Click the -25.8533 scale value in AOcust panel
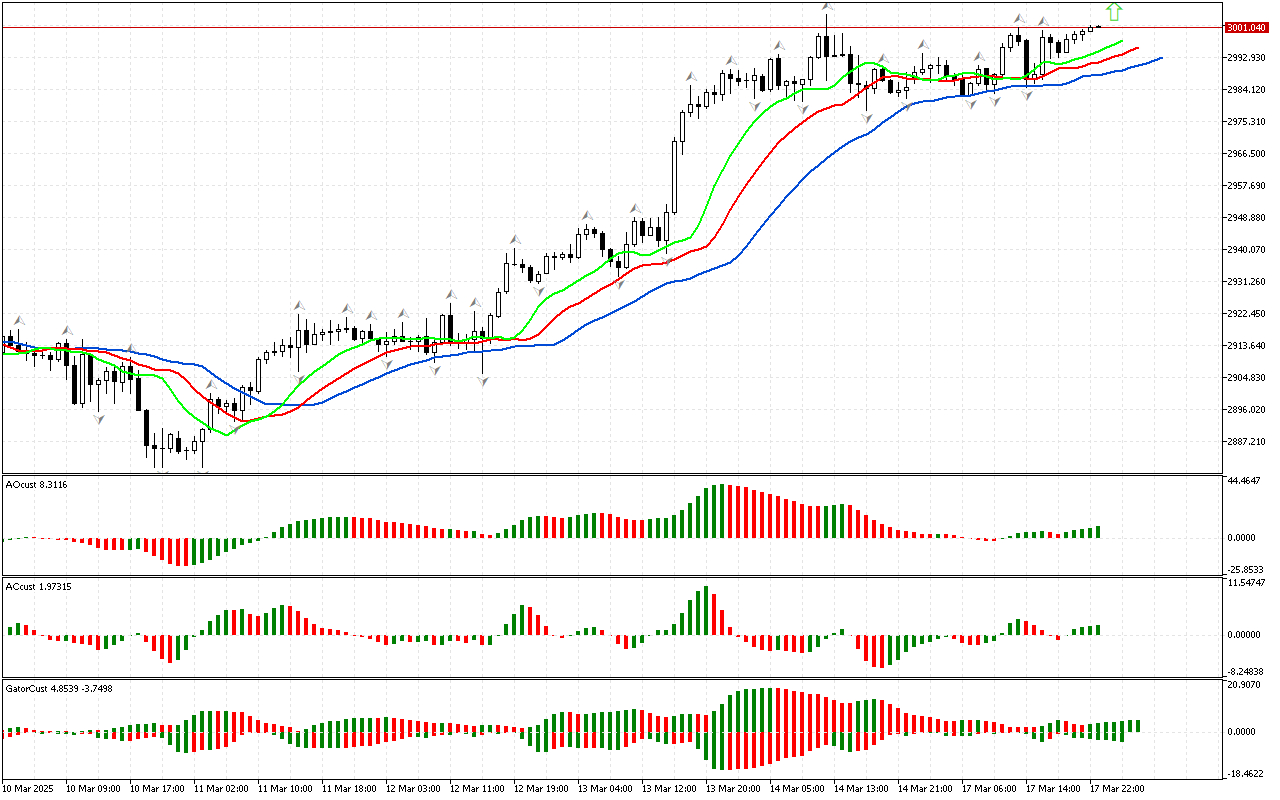This screenshot has height=800, width=1280. (x=1247, y=569)
